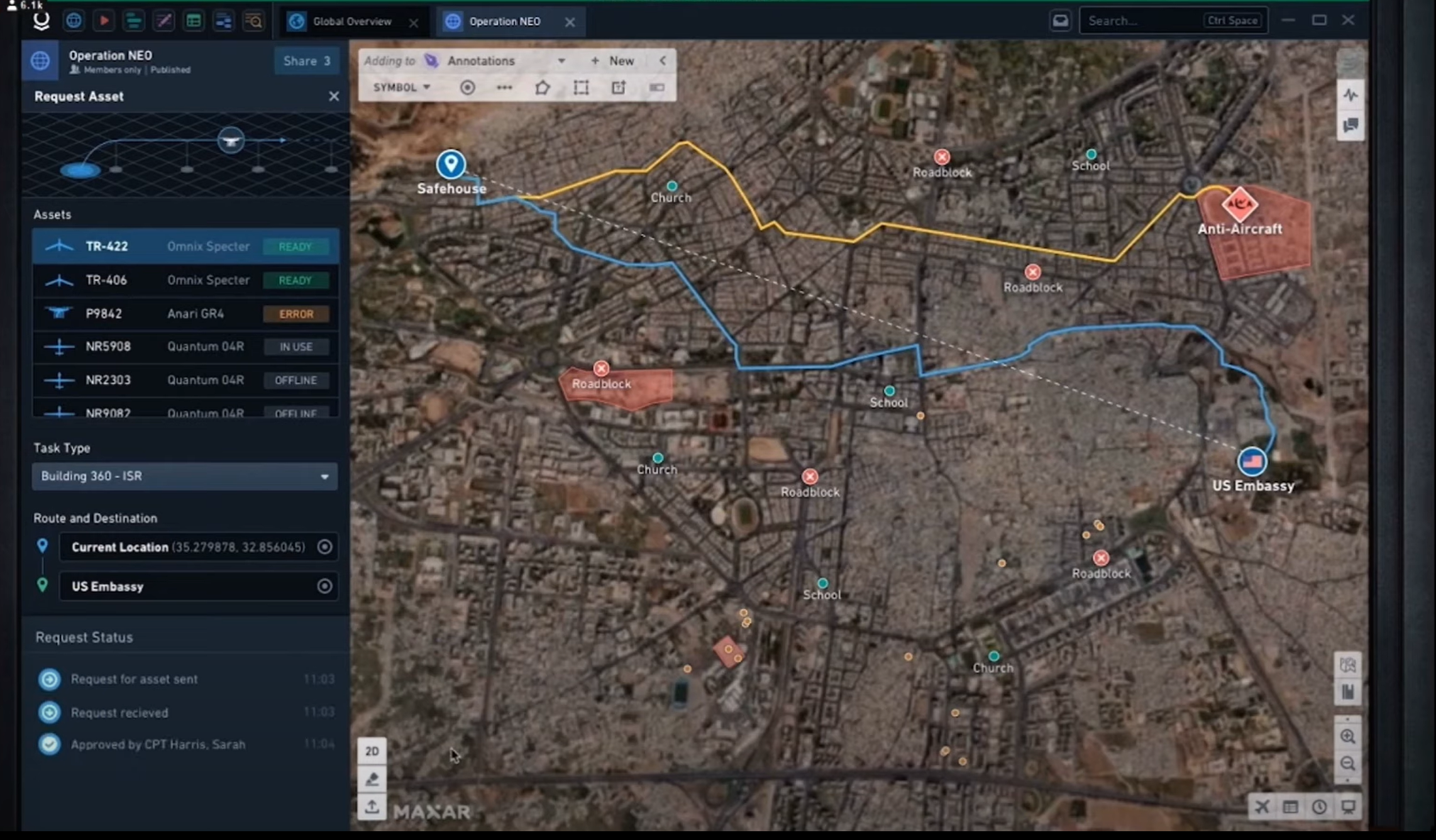
Task: Click the polygon shape annotation tool
Action: point(542,88)
